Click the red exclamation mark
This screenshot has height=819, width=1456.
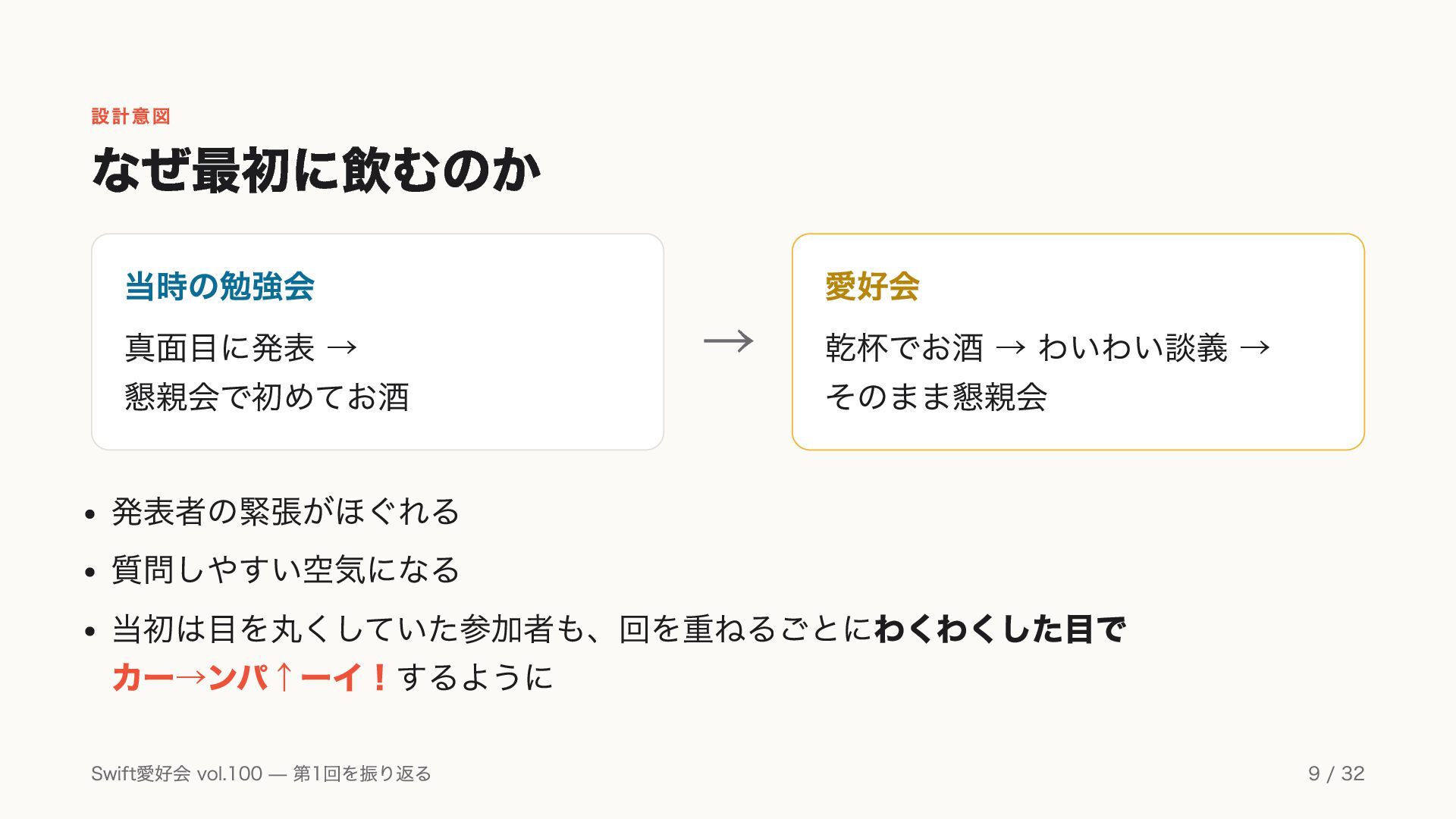(380, 676)
